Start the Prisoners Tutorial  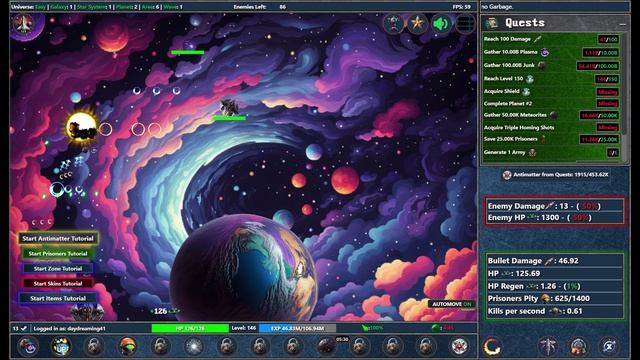[x=58, y=253]
